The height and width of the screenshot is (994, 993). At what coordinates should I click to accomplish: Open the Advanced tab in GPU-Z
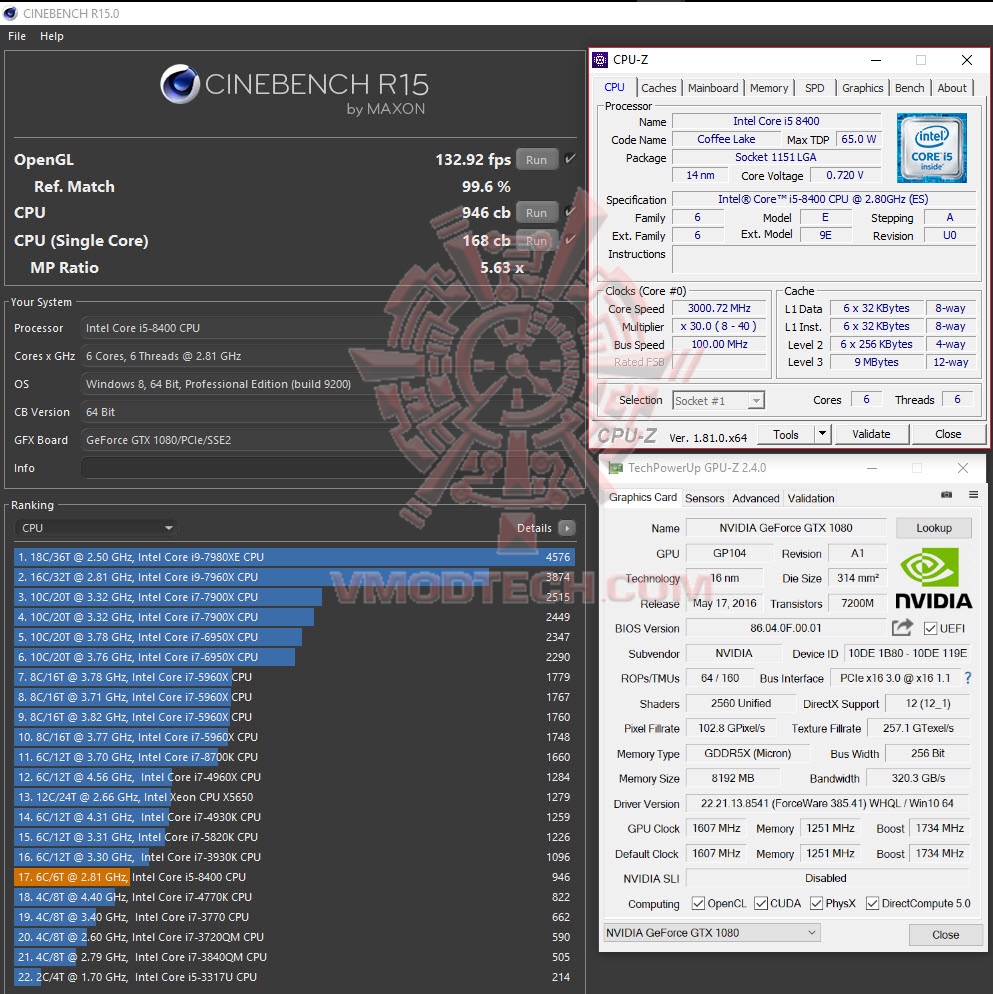click(756, 498)
